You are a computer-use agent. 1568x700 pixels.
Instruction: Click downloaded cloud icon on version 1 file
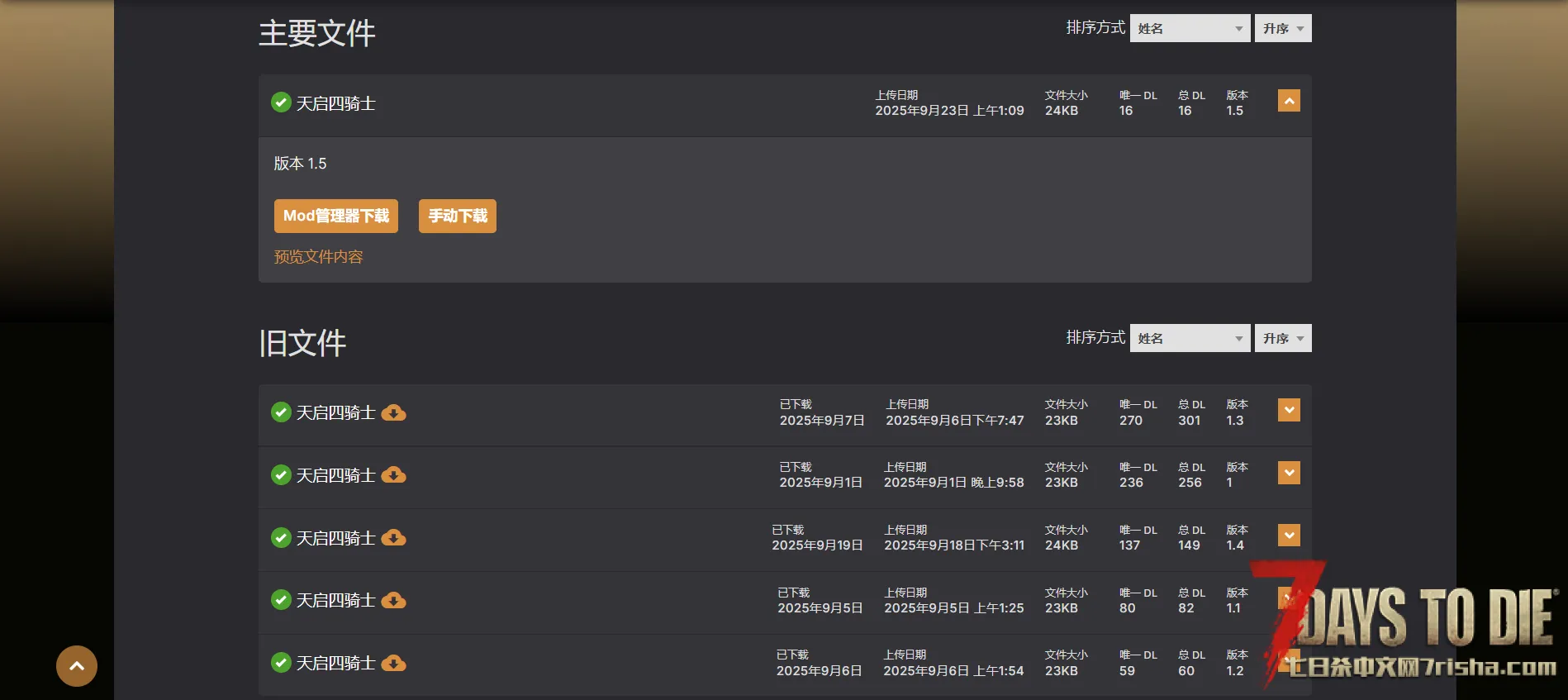393,475
